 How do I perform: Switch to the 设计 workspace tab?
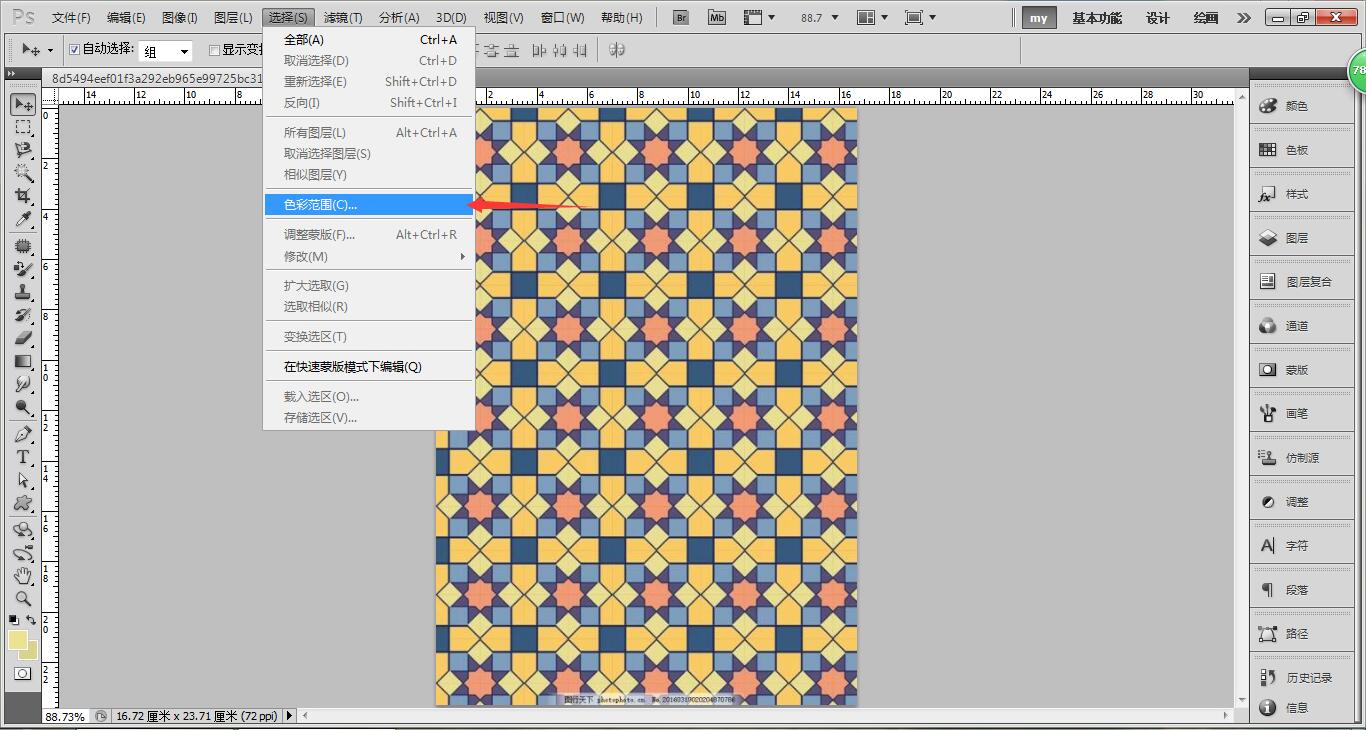[1157, 17]
